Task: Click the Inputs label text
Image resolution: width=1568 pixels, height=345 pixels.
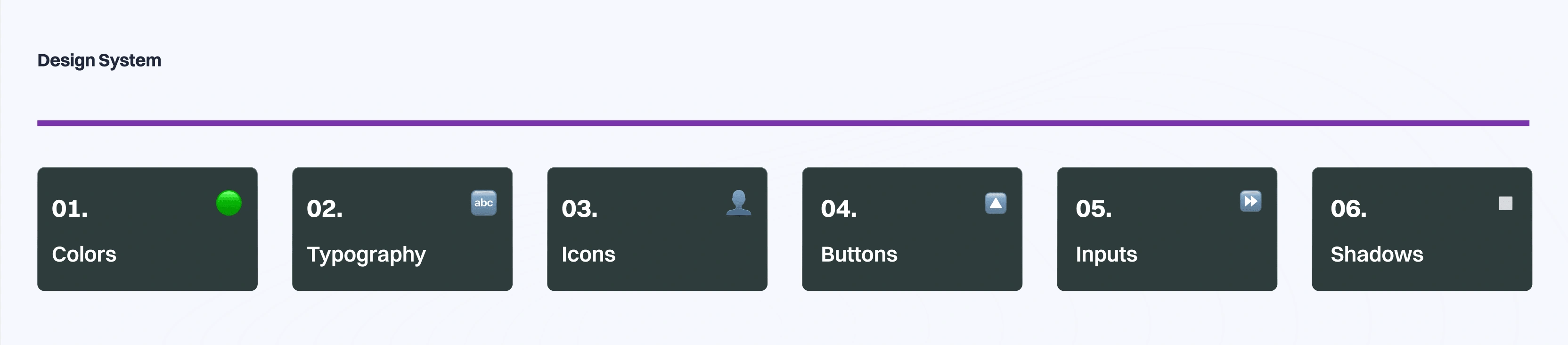Action: click(x=1107, y=255)
